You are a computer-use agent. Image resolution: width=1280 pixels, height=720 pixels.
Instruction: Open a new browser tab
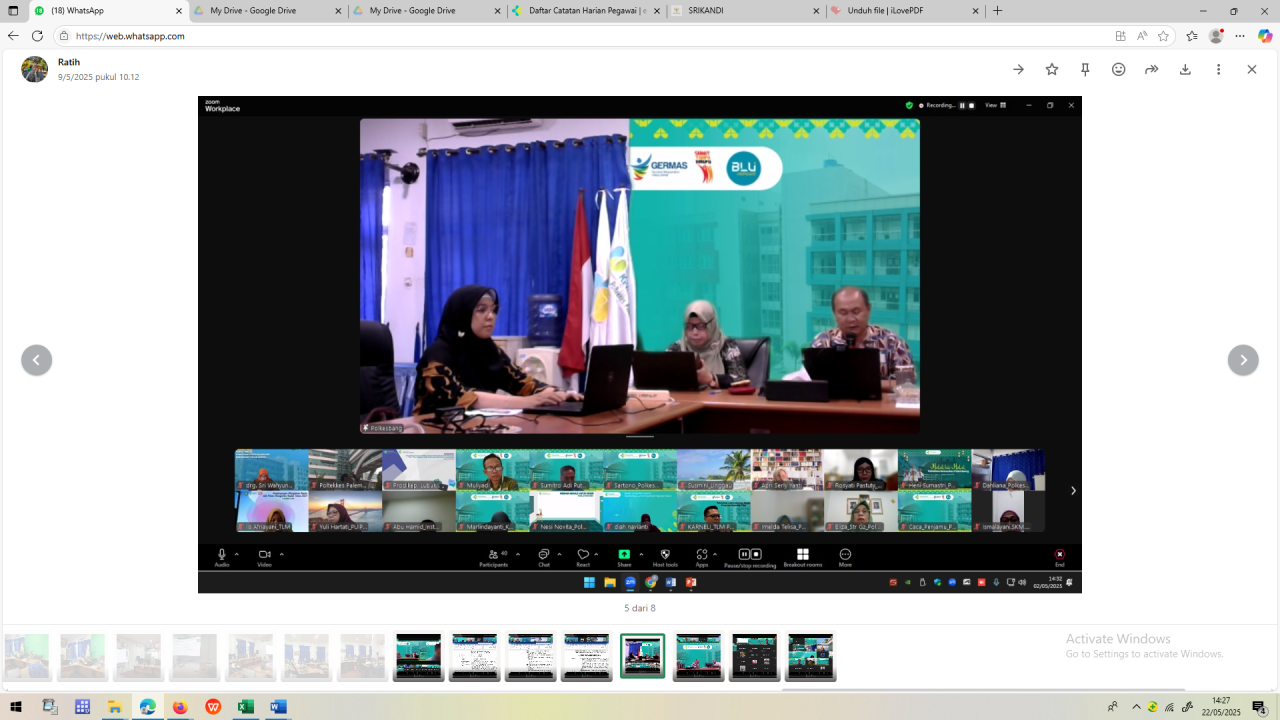997,11
